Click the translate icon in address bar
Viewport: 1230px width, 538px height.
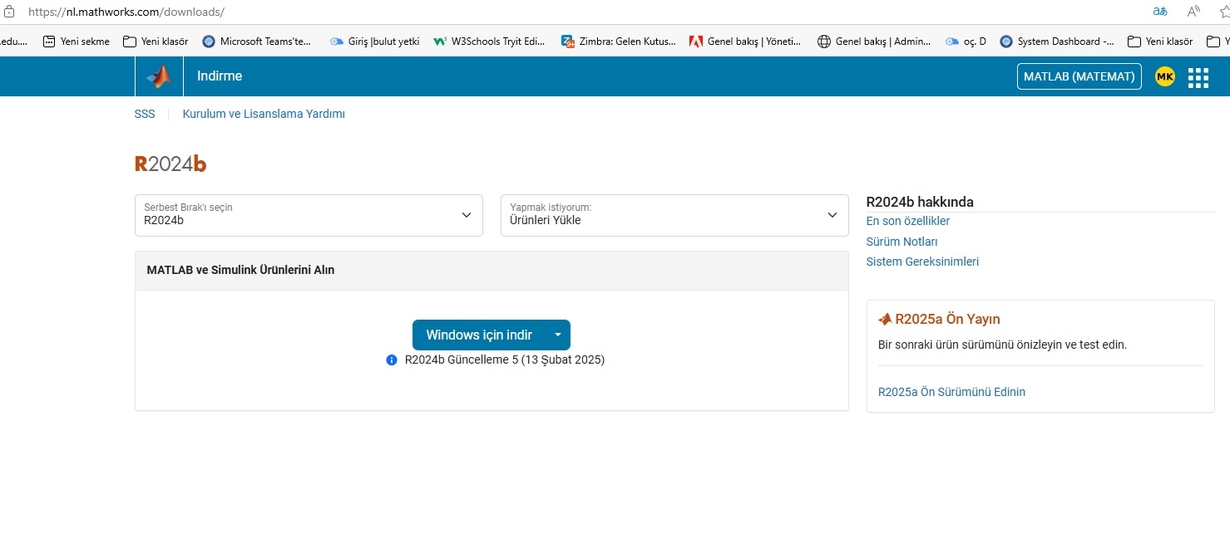coord(1160,11)
